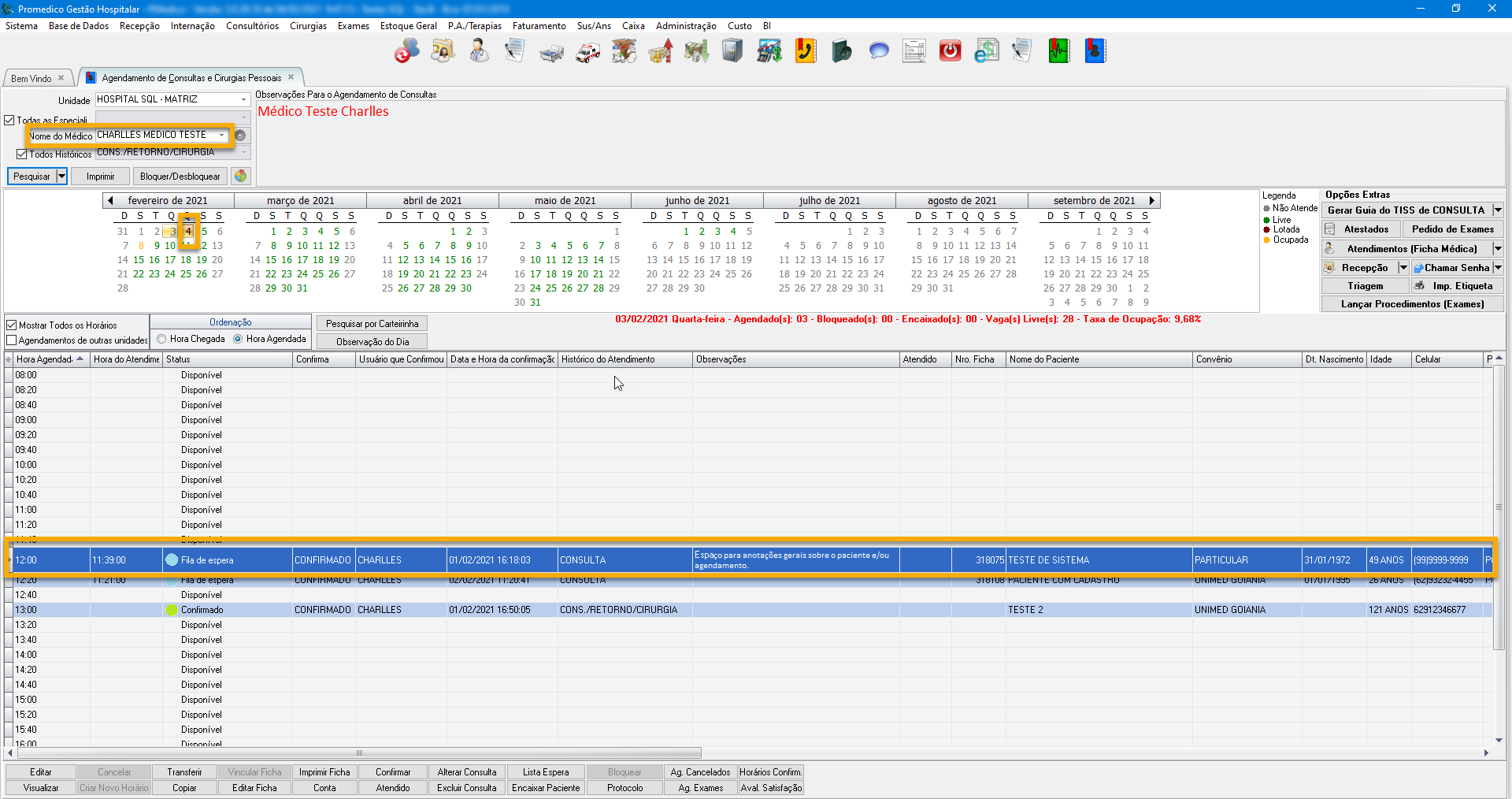This screenshot has width=1512, height=799.
Task: Open the ambulance icon in the toolbar
Action: pos(587,52)
